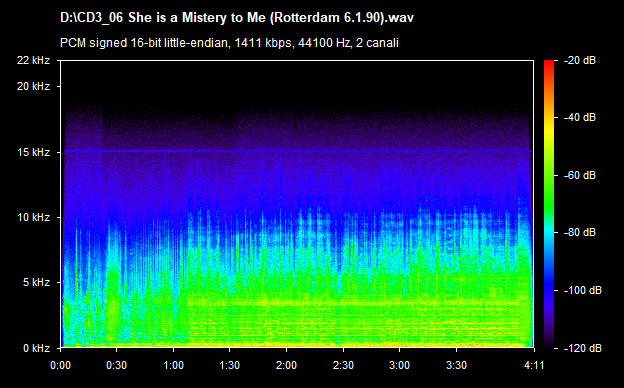Click the 0:30 time axis marker
The image size is (624, 388).
117,365
